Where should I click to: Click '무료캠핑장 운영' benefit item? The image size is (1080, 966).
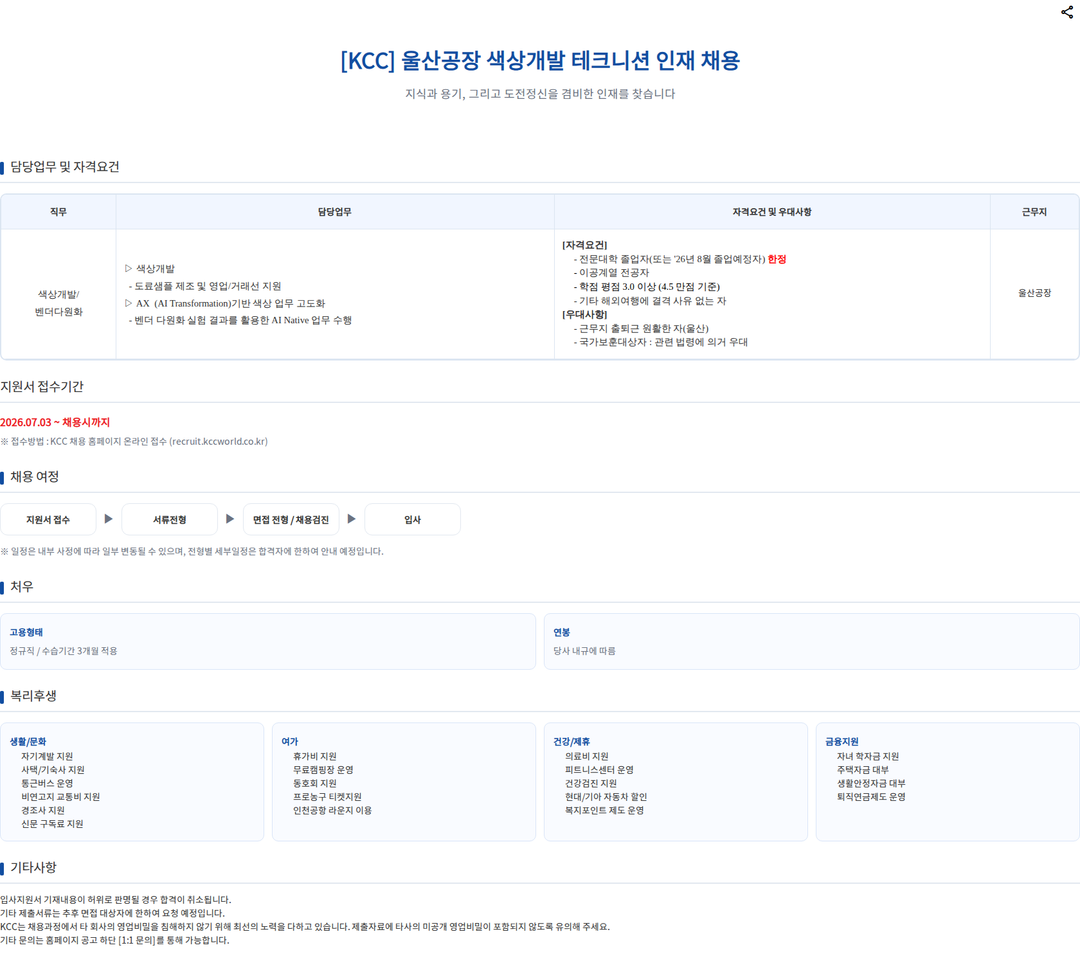[323, 770]
